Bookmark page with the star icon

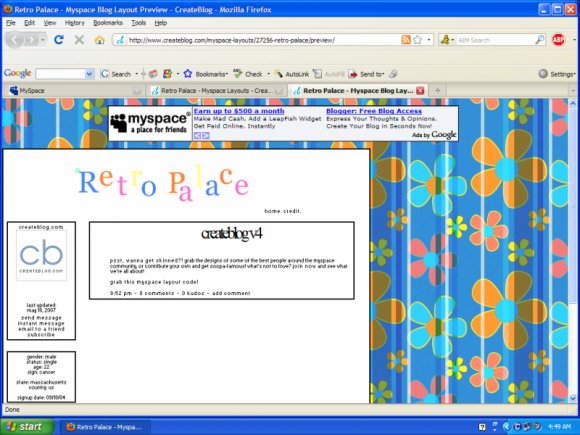click(x=417, y=40)
